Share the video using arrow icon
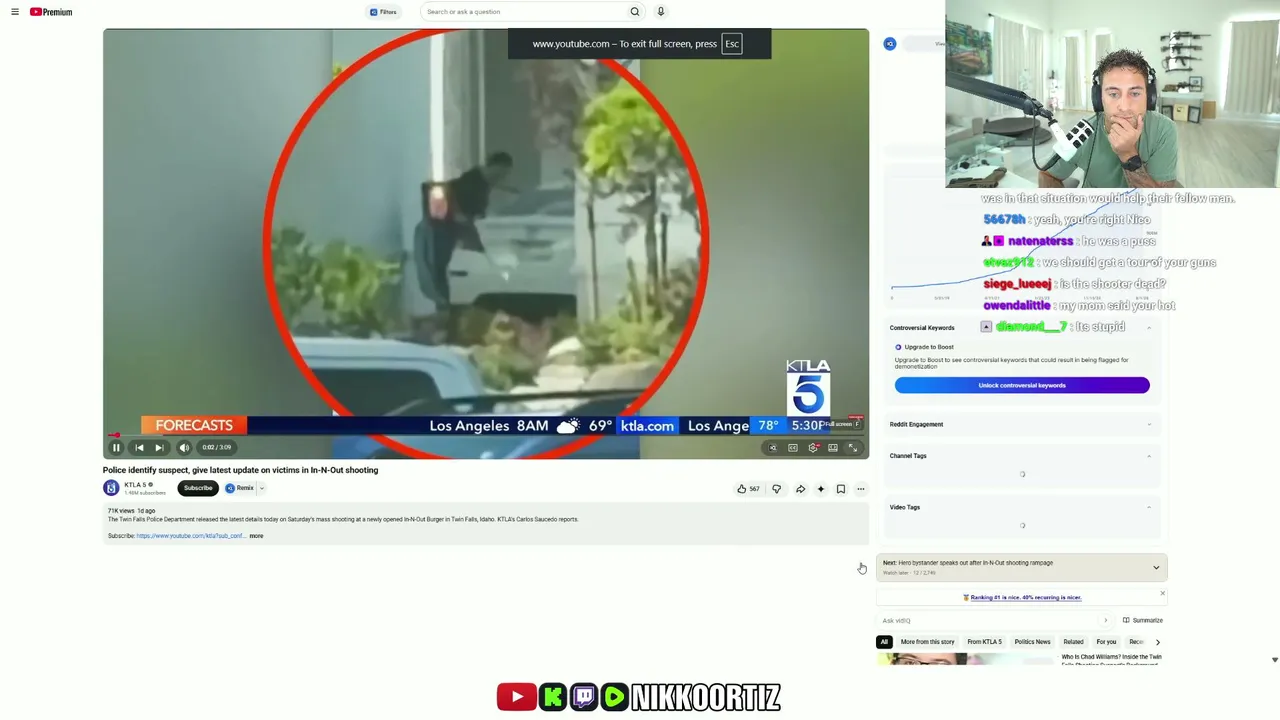Image resolution: width=1280 pixels, height=720 pixels. point(800,489)
